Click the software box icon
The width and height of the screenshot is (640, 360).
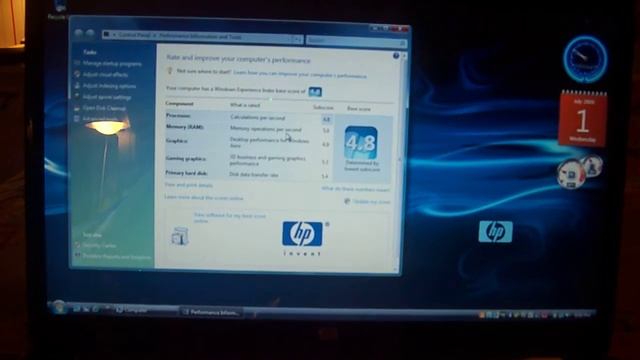pos(180,236)
